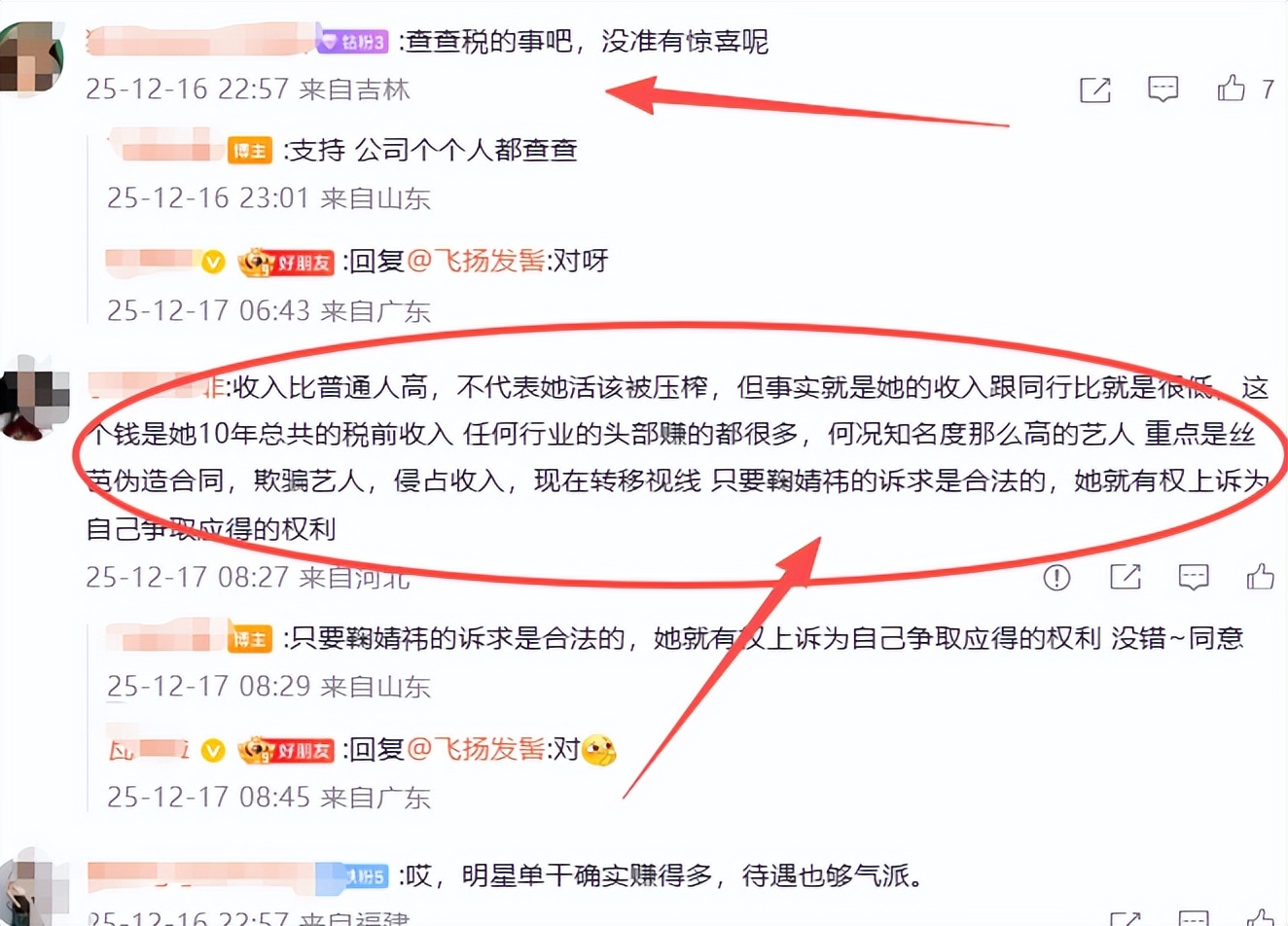Report the long comment from 河北
The image size is (1288, 926).
(x=1056, y=578)
